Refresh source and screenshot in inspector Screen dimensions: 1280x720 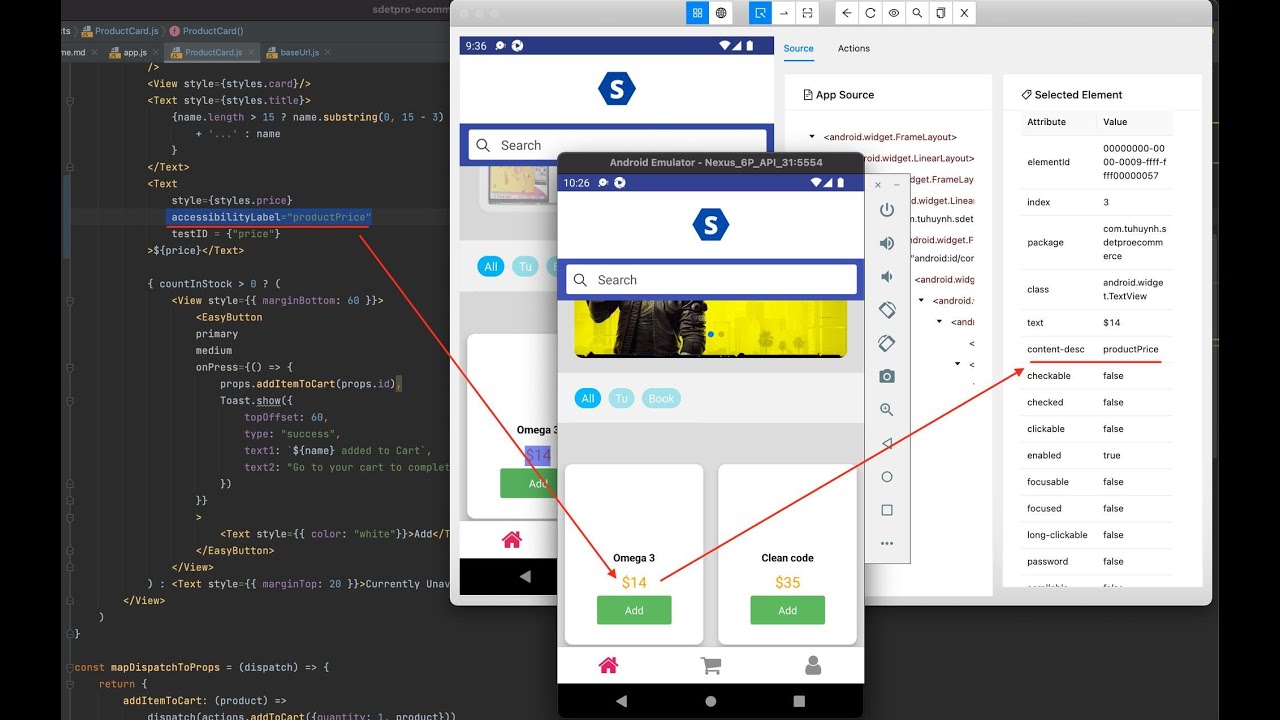click(x=870, y=13)
